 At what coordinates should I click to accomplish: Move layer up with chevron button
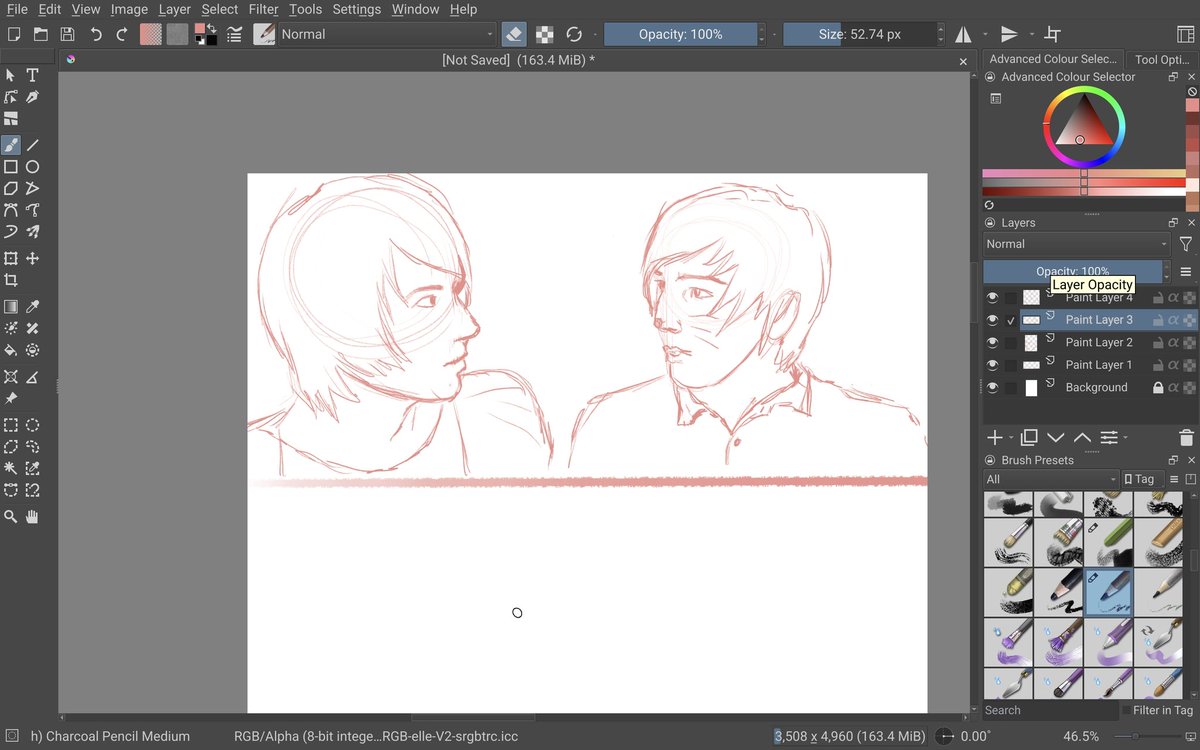[1082, 438]
